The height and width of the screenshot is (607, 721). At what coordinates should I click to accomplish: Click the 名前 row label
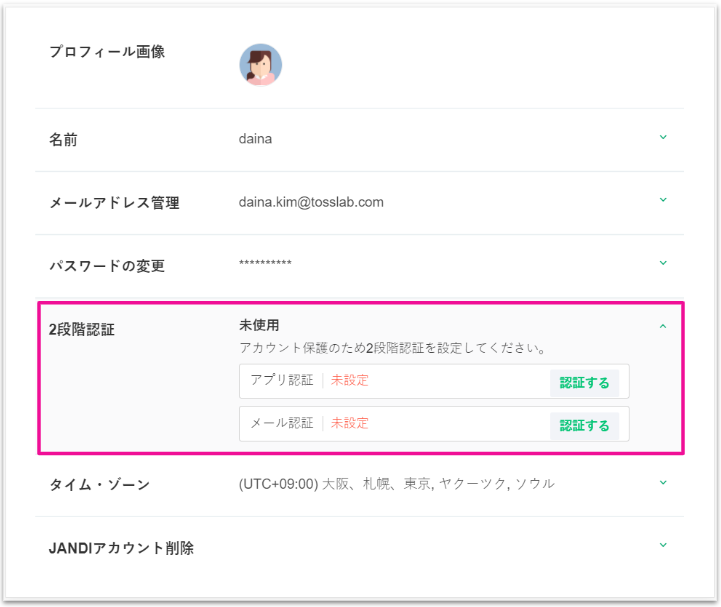pyautogui.click(x=63, y=140)
